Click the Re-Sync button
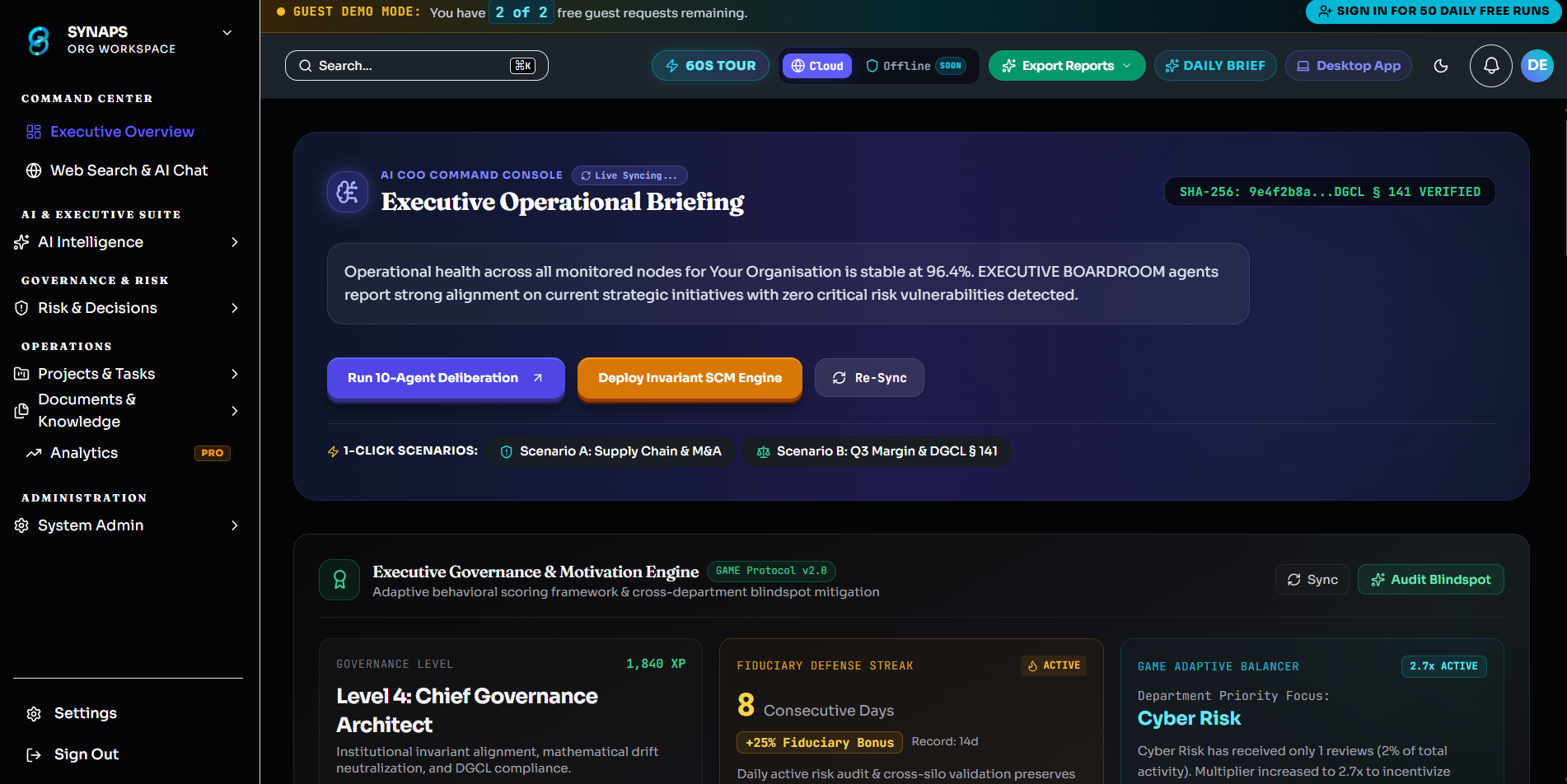 (x=869, y=378)
